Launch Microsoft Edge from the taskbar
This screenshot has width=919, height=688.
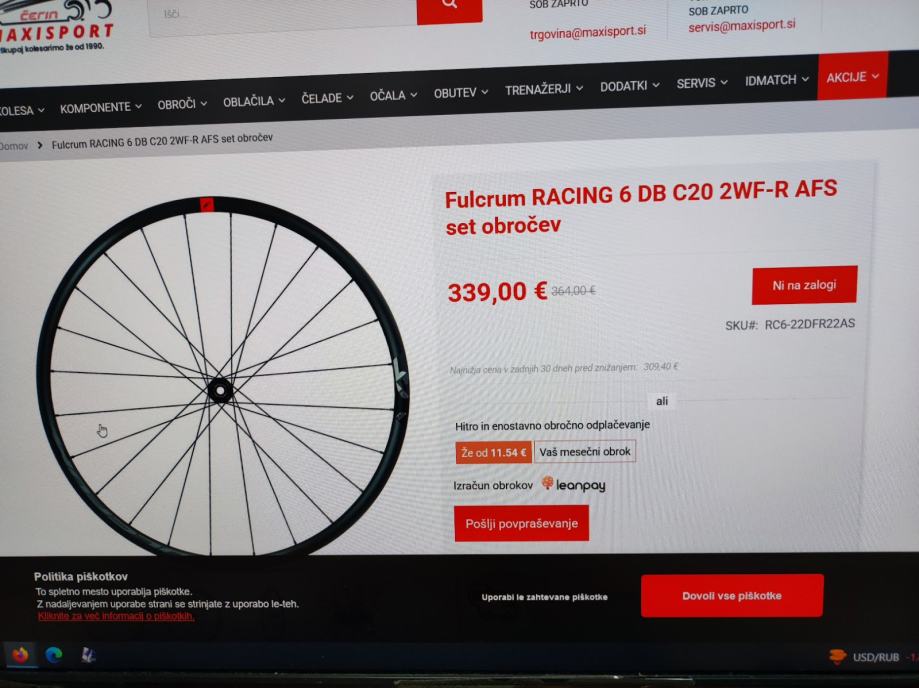click(x=54, y=655)
